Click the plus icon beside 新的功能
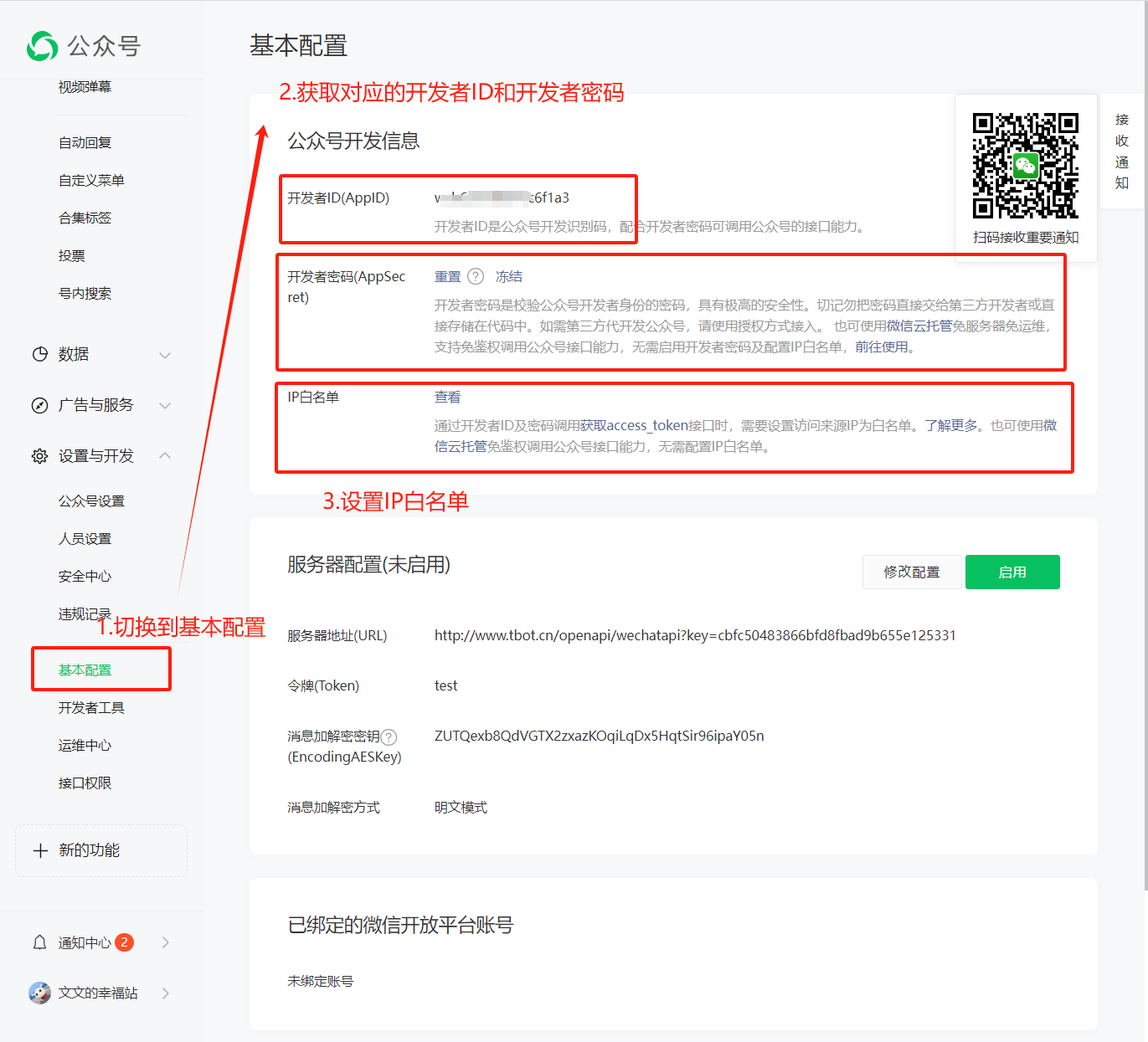 [40, 850]
